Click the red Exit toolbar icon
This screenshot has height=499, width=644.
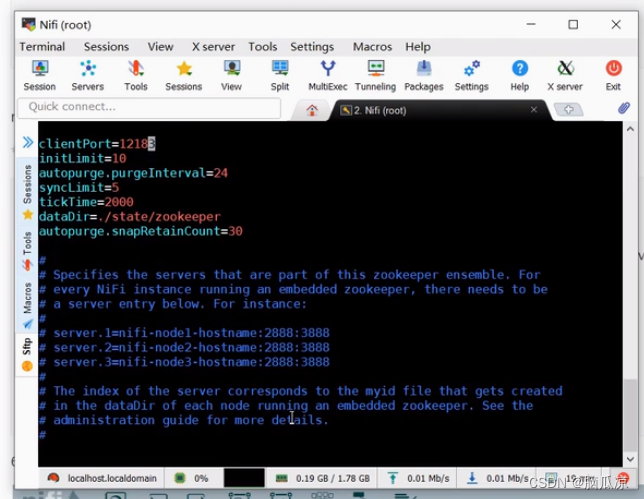click(613, 76)
